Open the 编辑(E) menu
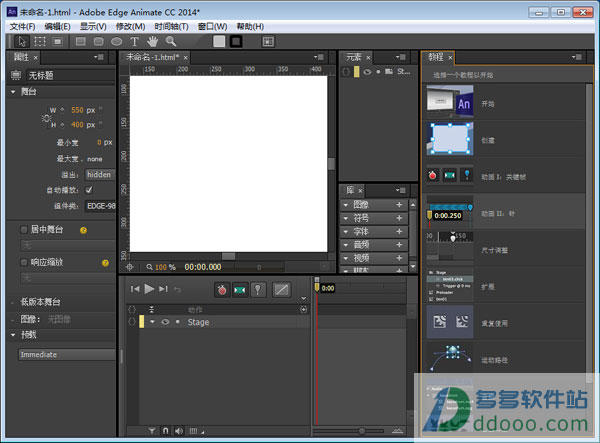The image size is (600, 443). [x=57, y=27]
